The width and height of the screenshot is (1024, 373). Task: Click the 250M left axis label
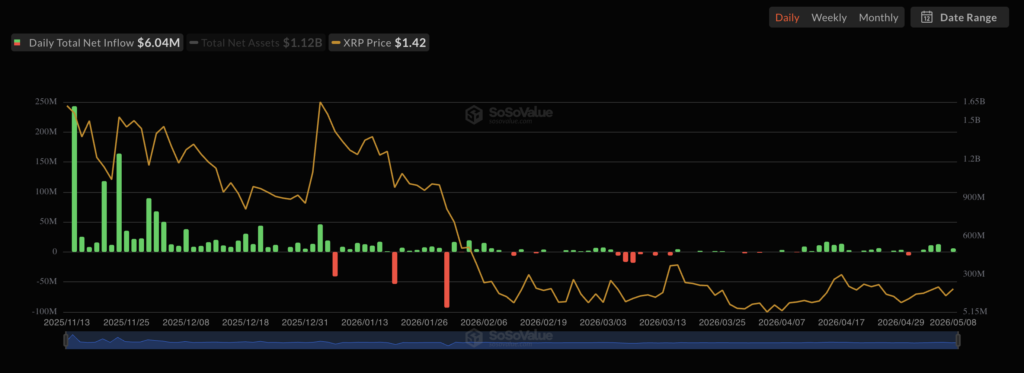point(46,102)
